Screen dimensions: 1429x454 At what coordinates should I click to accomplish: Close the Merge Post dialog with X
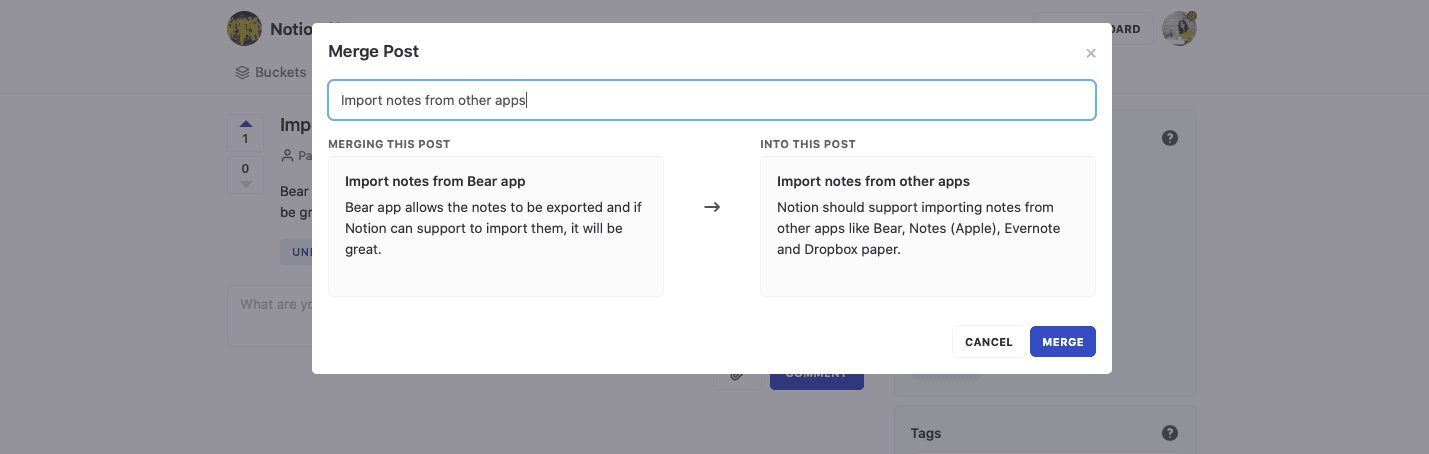coord(1091,53)
